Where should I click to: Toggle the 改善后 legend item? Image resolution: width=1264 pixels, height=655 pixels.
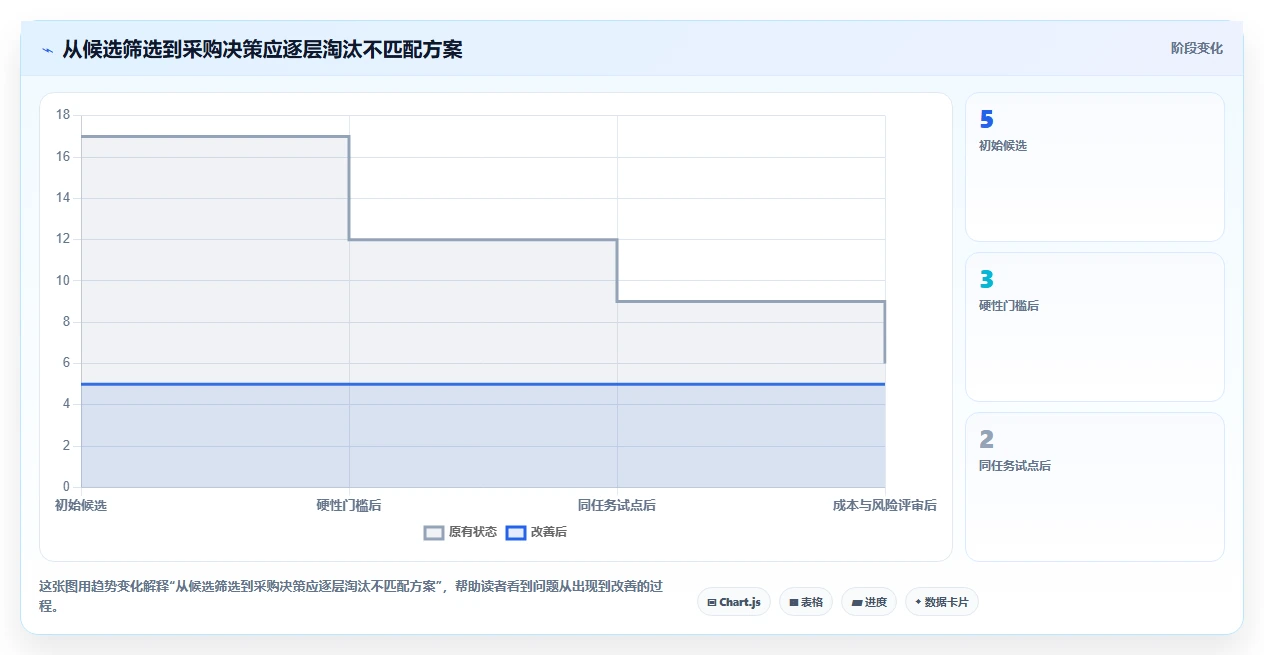536,532
